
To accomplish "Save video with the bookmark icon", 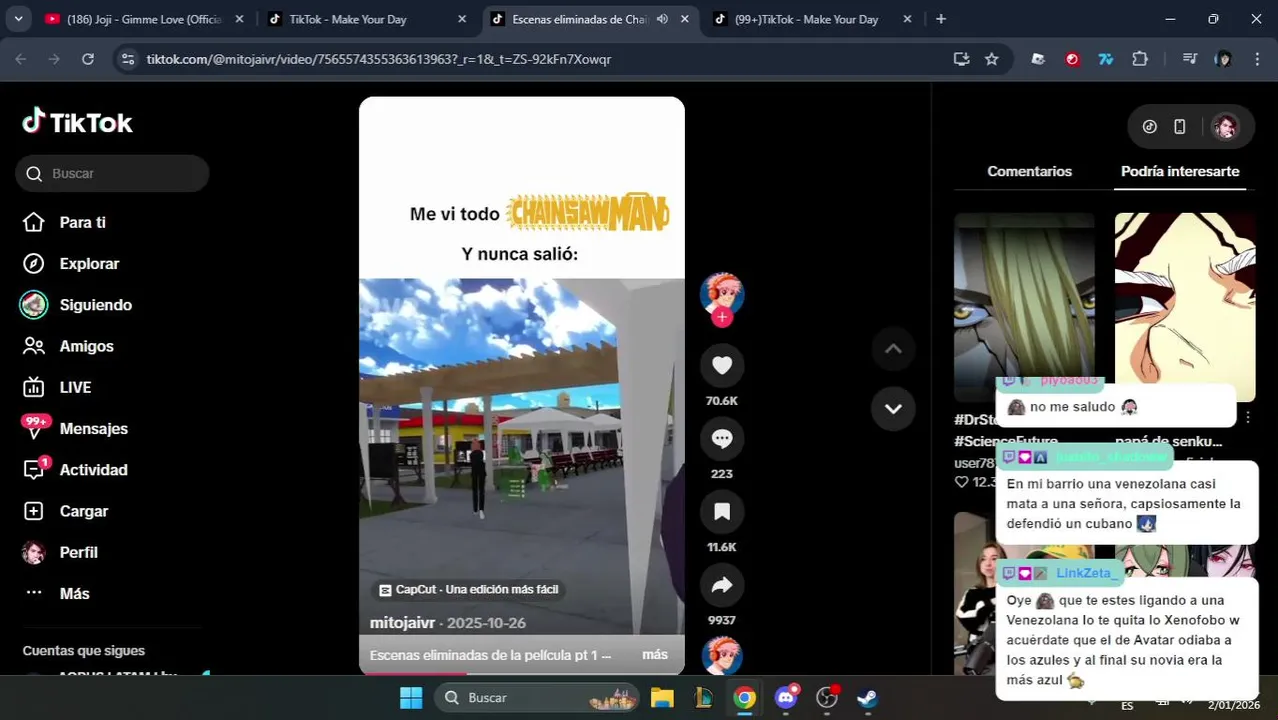I will tap(722, 512).
